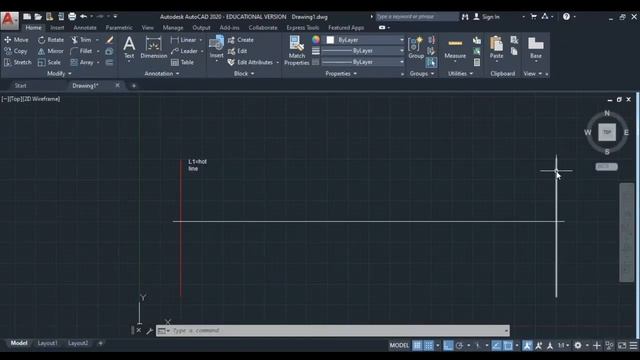Select the Stretch tool
This screenshot has width=640, height=360.
coord(18,62)
